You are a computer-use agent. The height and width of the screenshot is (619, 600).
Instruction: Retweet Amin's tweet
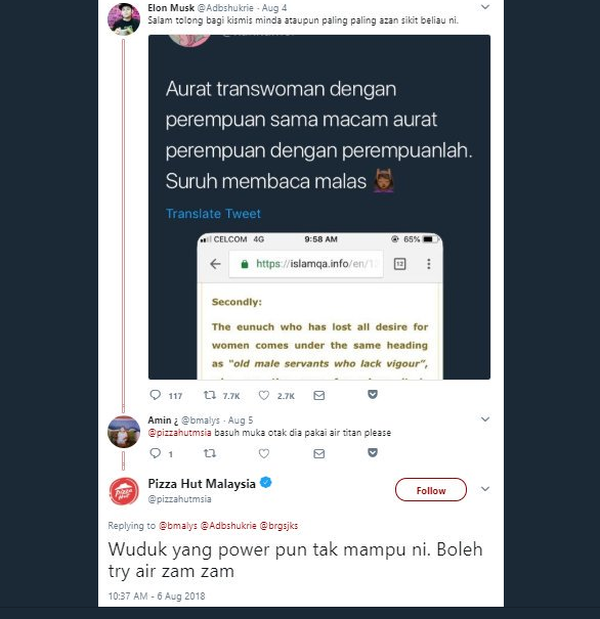(x=210, y=453)
